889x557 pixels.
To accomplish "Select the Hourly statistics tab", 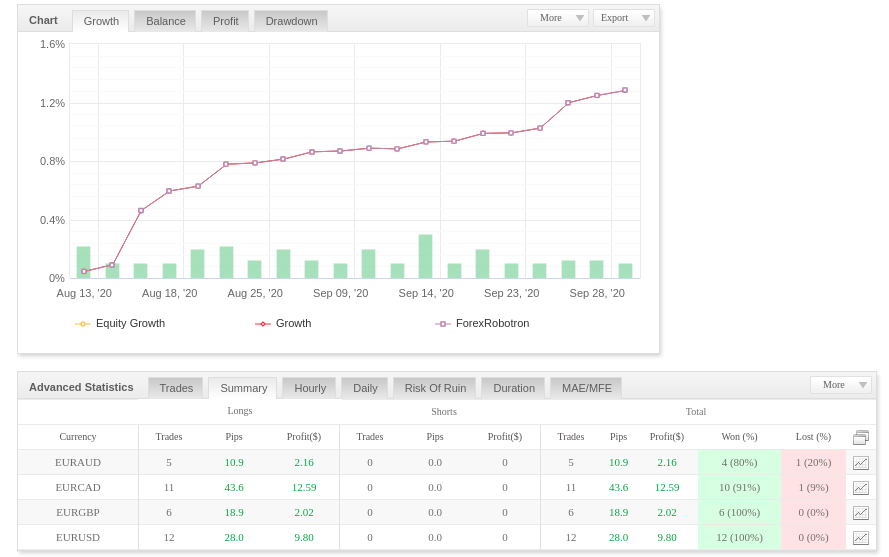I will click(310, 388).
